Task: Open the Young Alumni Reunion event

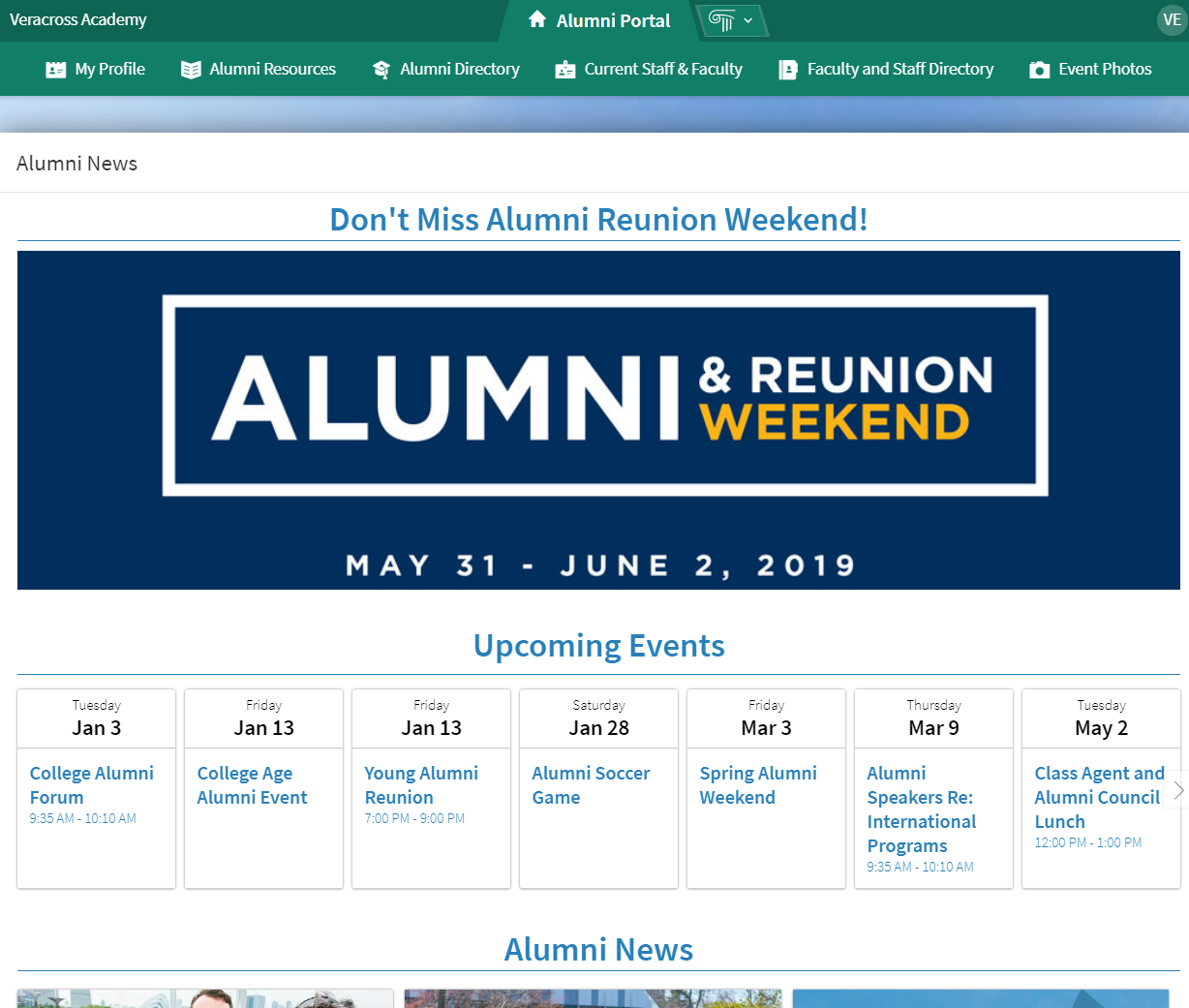Action: (x=421, y=784)
